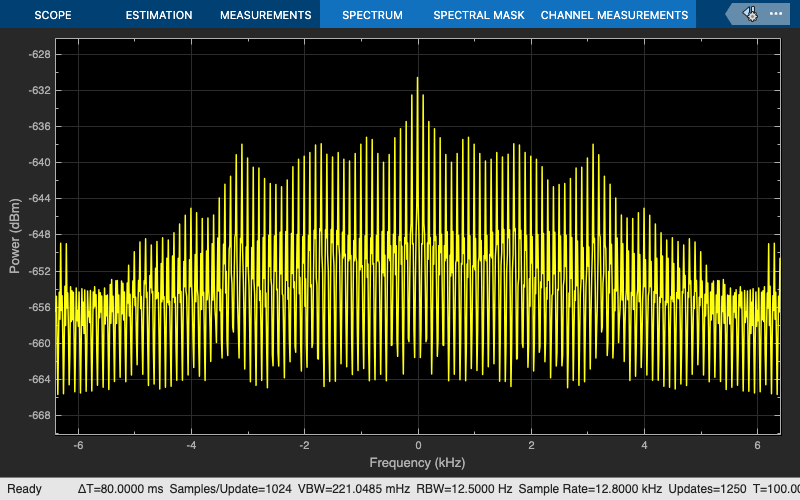Click the 4 frequency tick label

(x=644, y=445)
